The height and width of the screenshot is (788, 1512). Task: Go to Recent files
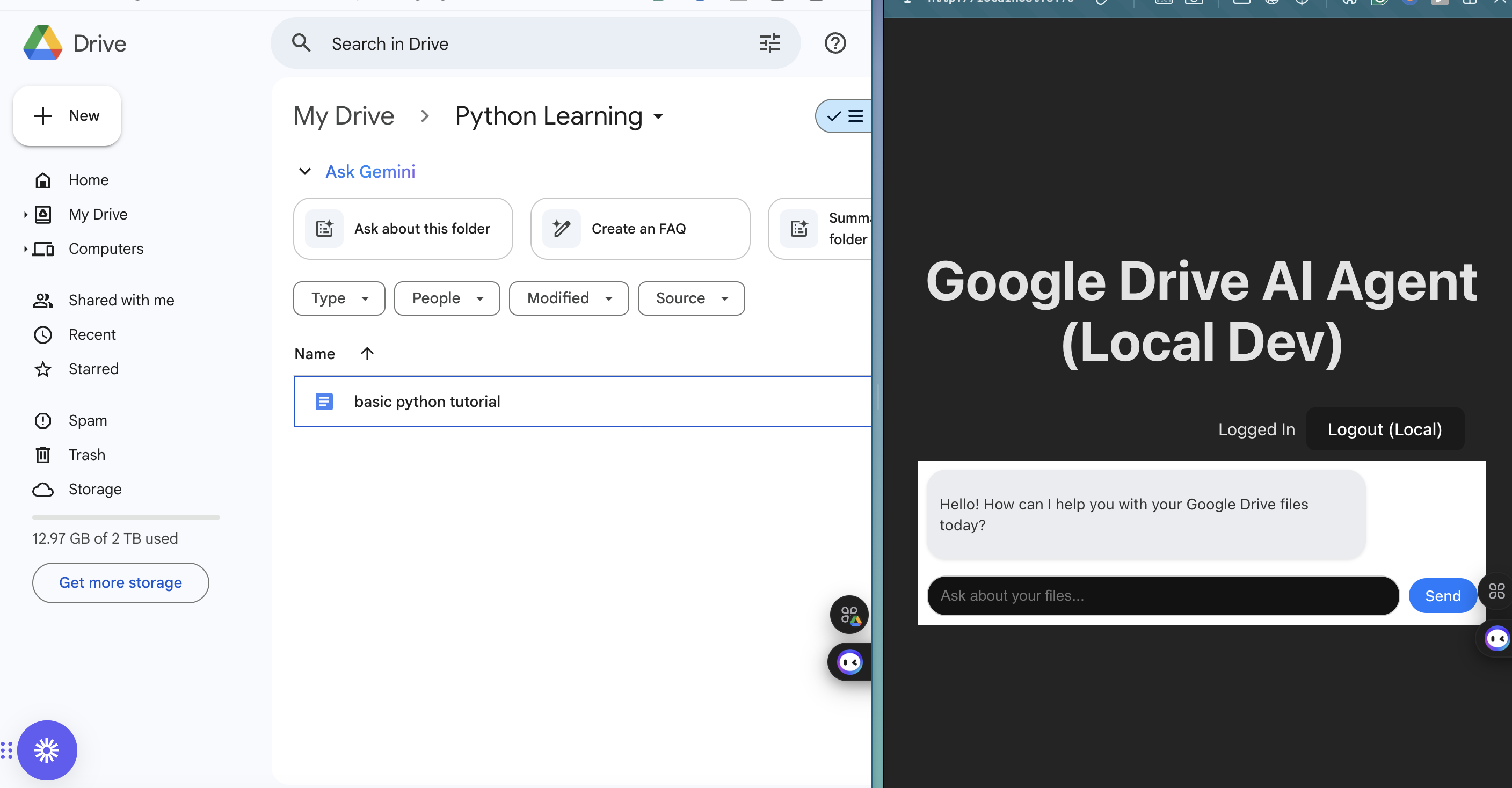point(92,334)
